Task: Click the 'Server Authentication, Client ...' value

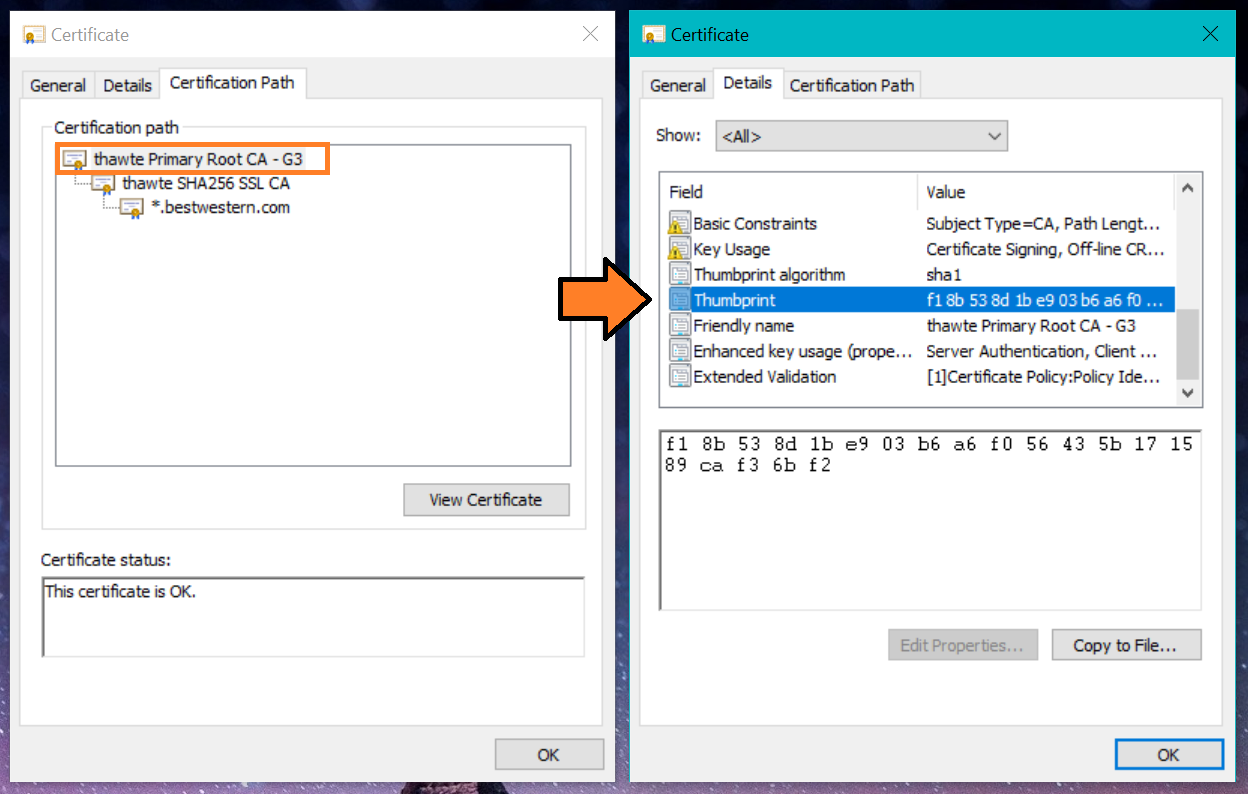Action: point(1042,351)
